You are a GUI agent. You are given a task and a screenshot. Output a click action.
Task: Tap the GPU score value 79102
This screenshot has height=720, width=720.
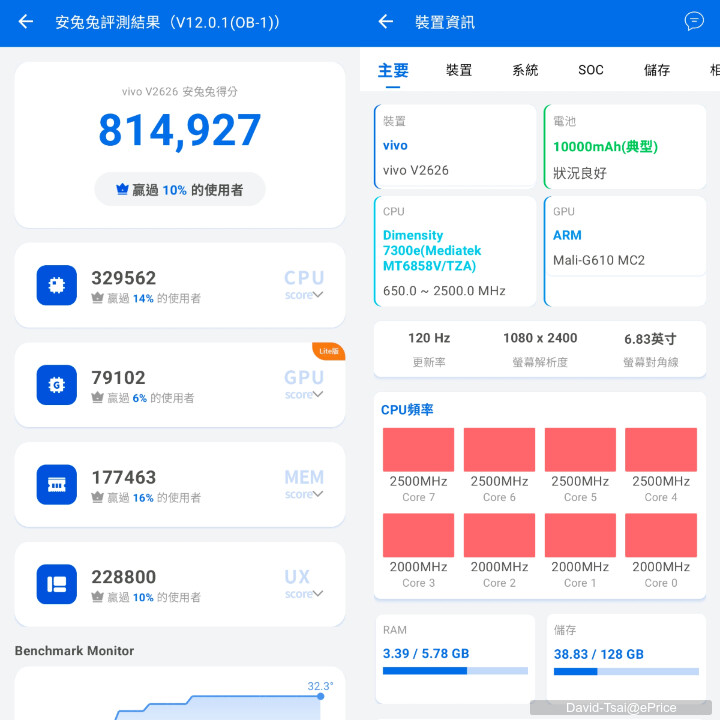118,377
